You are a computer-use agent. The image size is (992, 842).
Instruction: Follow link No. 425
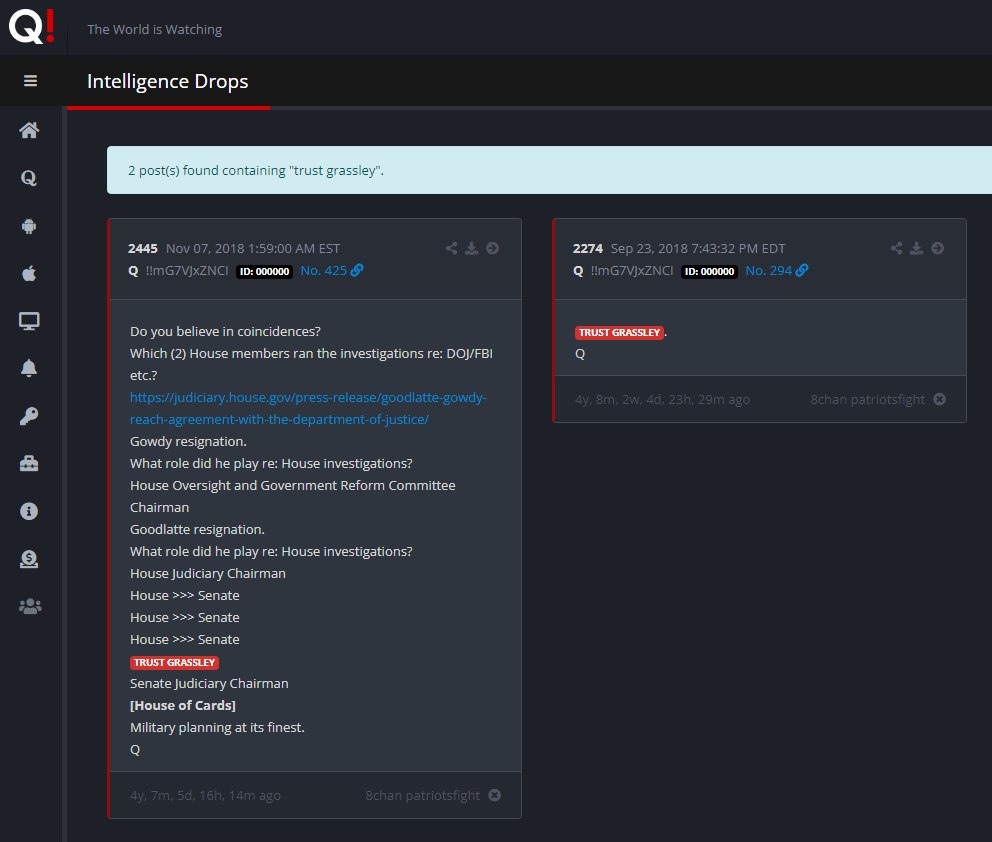(x=332, y=271)
